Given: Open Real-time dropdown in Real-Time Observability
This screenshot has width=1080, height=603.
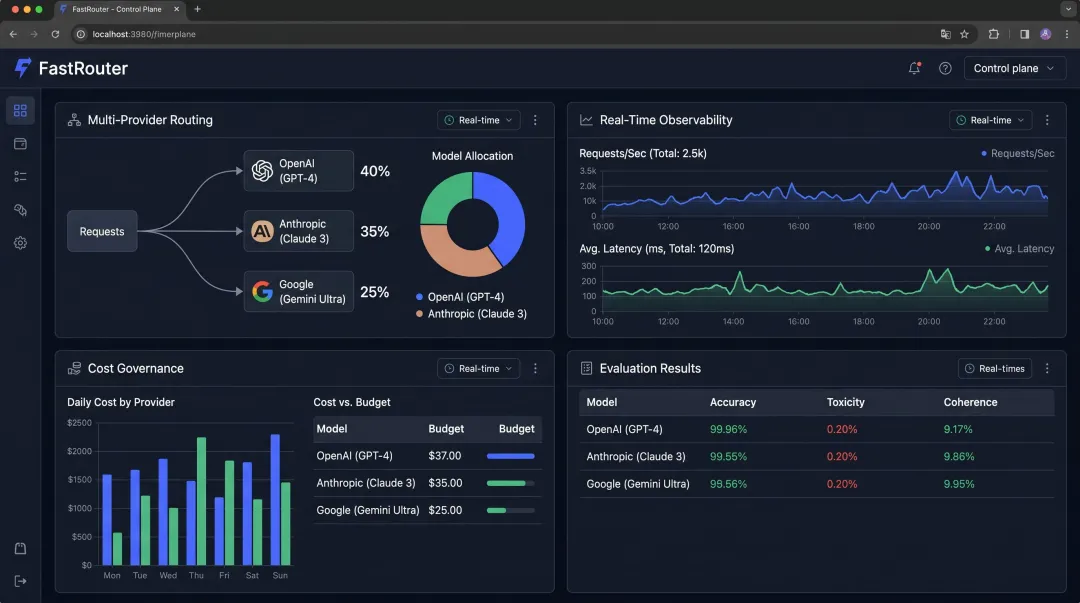Looking at the screenshot, I should point(990,120).
